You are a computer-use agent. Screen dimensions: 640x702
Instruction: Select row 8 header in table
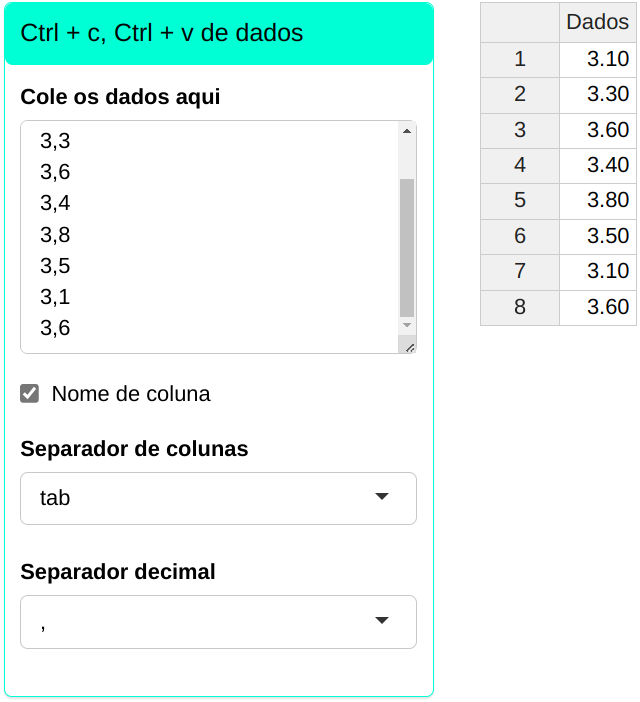click(x=519, y=307)
